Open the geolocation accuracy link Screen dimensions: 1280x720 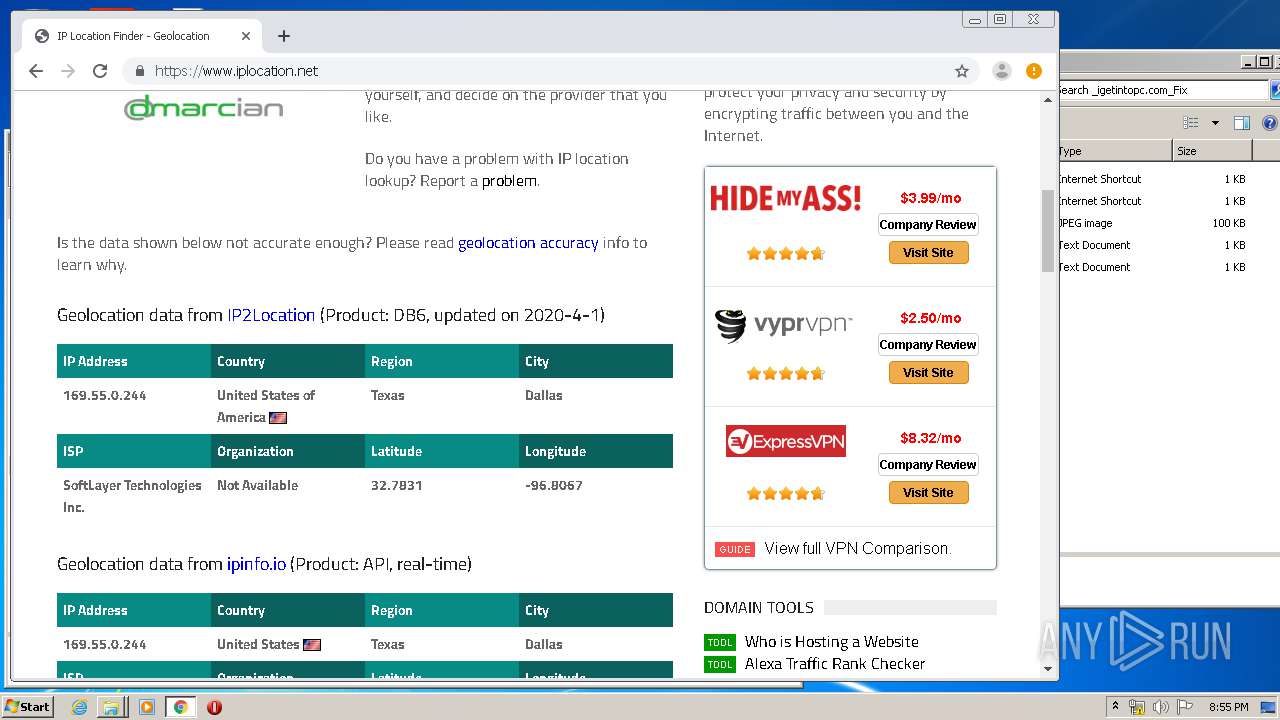coord(528,243)
